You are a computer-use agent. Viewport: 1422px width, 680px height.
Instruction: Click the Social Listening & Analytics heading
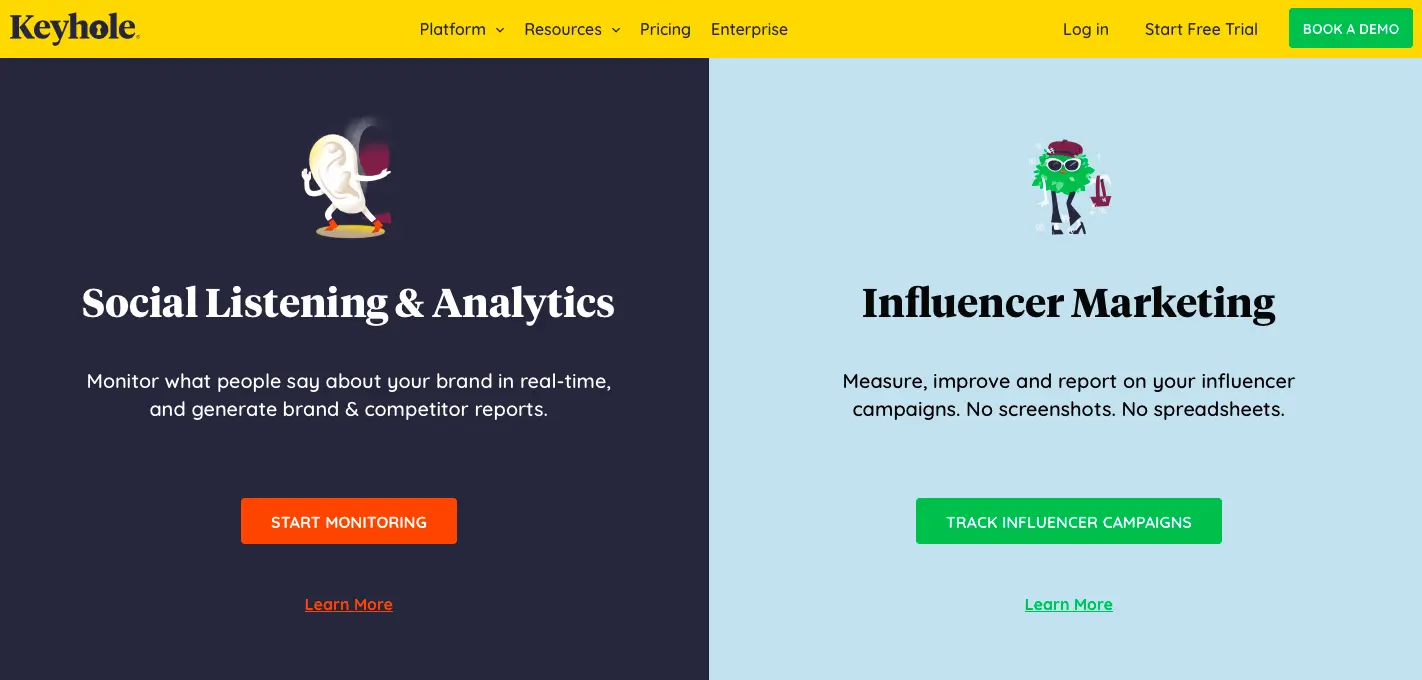click(348, 303)
